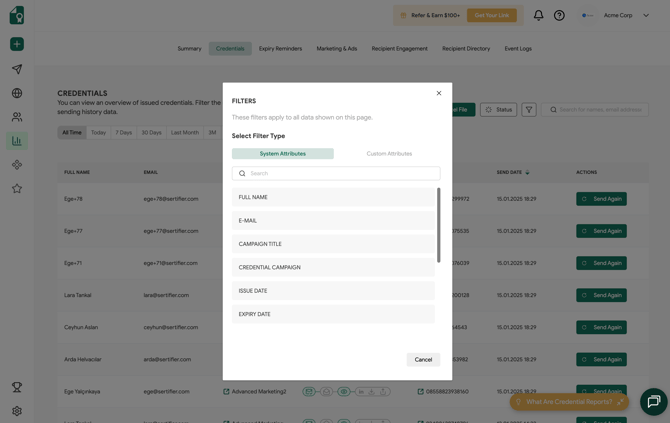Choose the CREDENTIAL CAMPAIGN filter attribute
Screen dimensions: 670x423
click(333, 267)
